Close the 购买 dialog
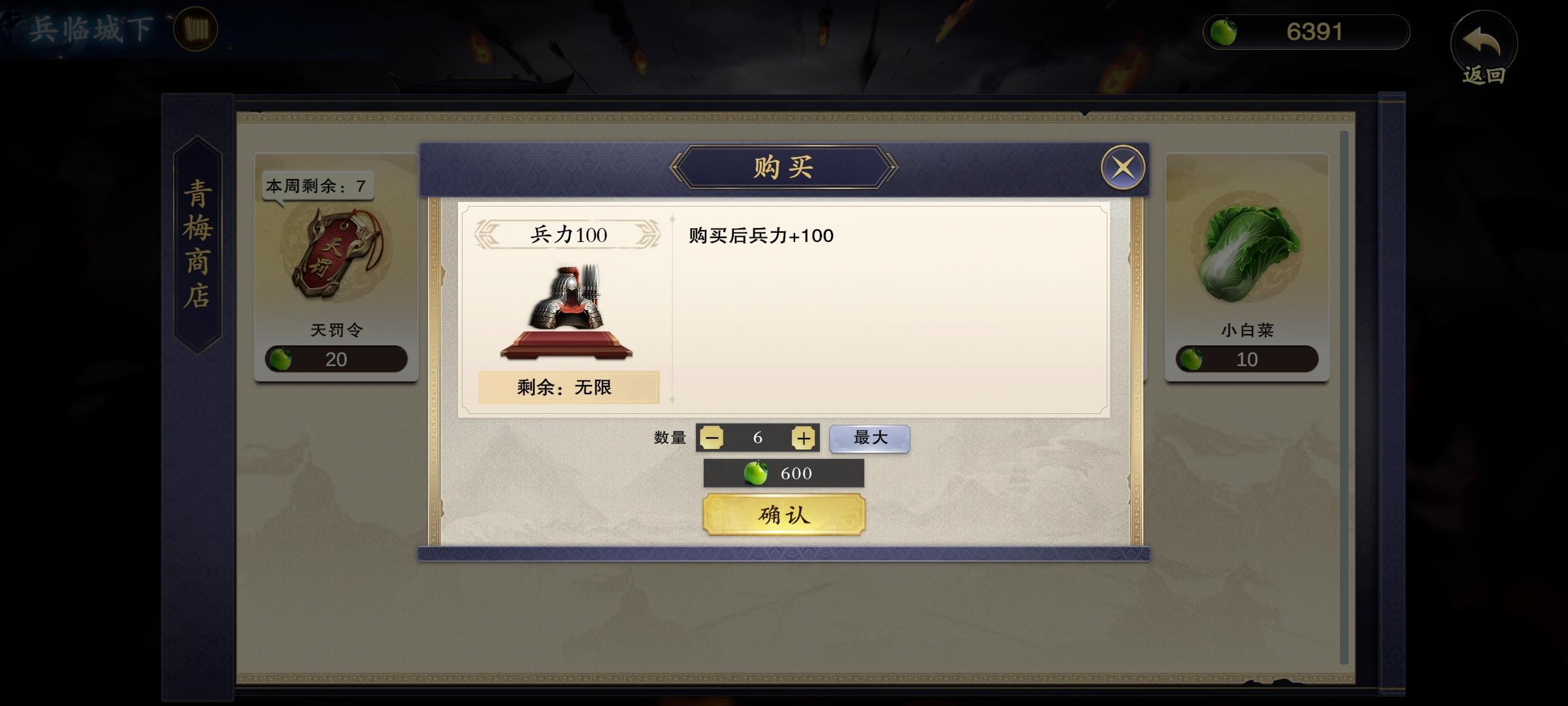Screen dimensions: 1568x706 [x=1123, y=168]
